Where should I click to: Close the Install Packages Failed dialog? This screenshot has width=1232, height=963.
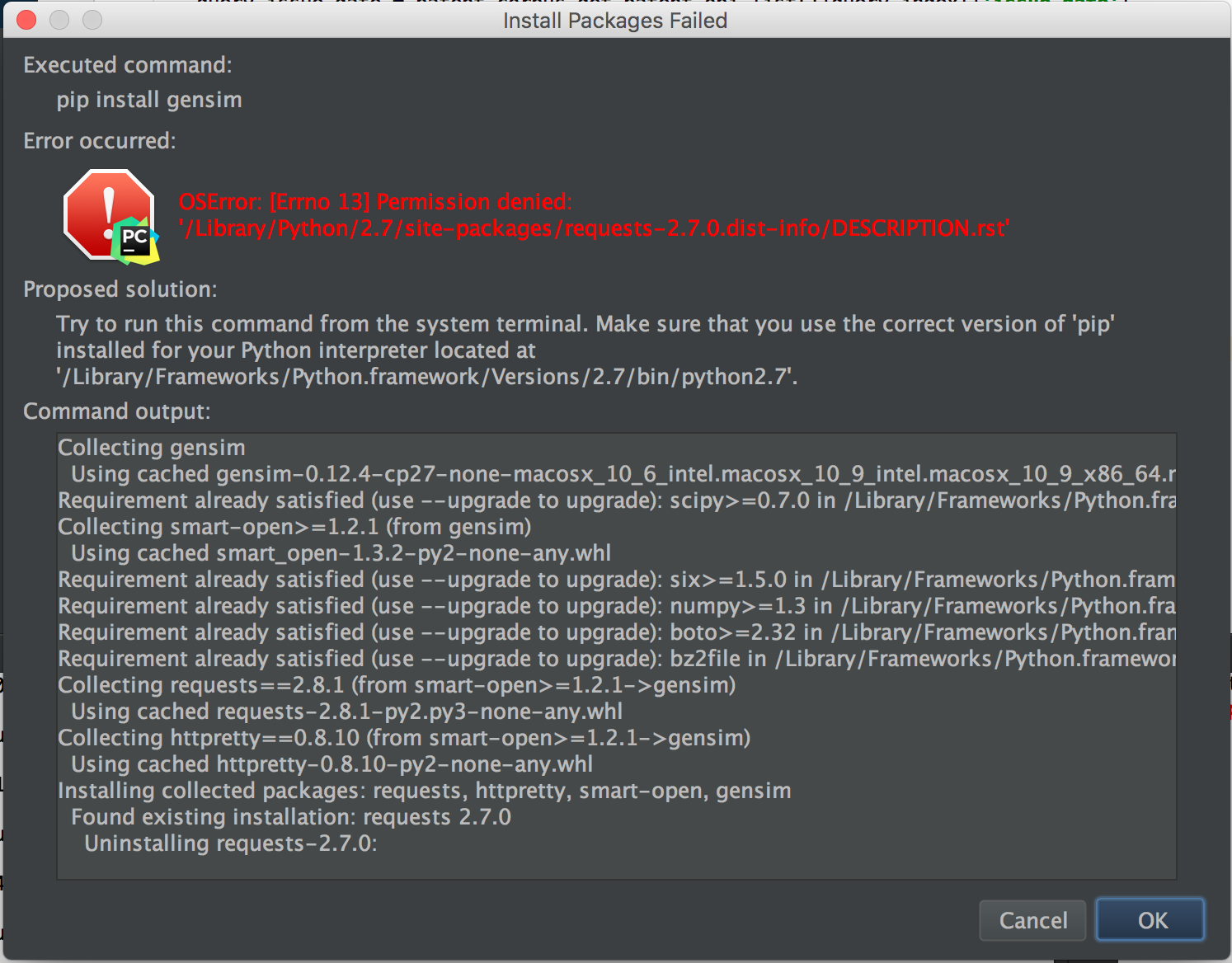click(x=26, y=20)
